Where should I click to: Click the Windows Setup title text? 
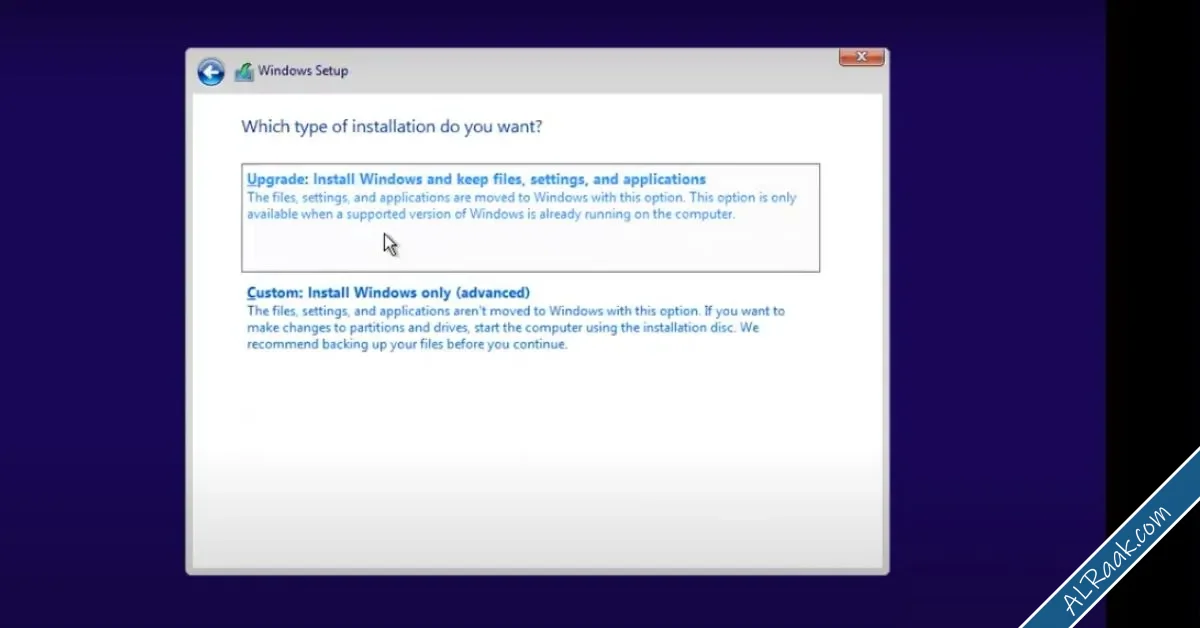(303, 71)
